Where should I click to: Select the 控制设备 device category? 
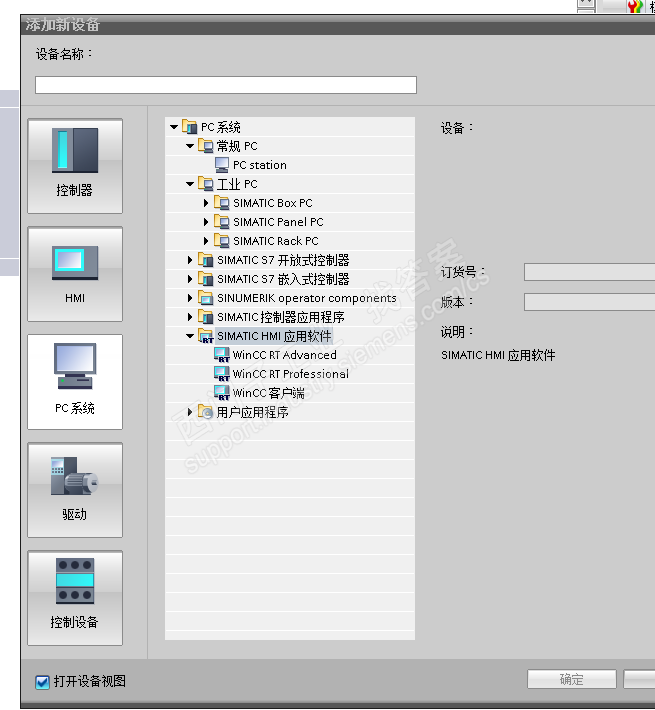(75, 598)
